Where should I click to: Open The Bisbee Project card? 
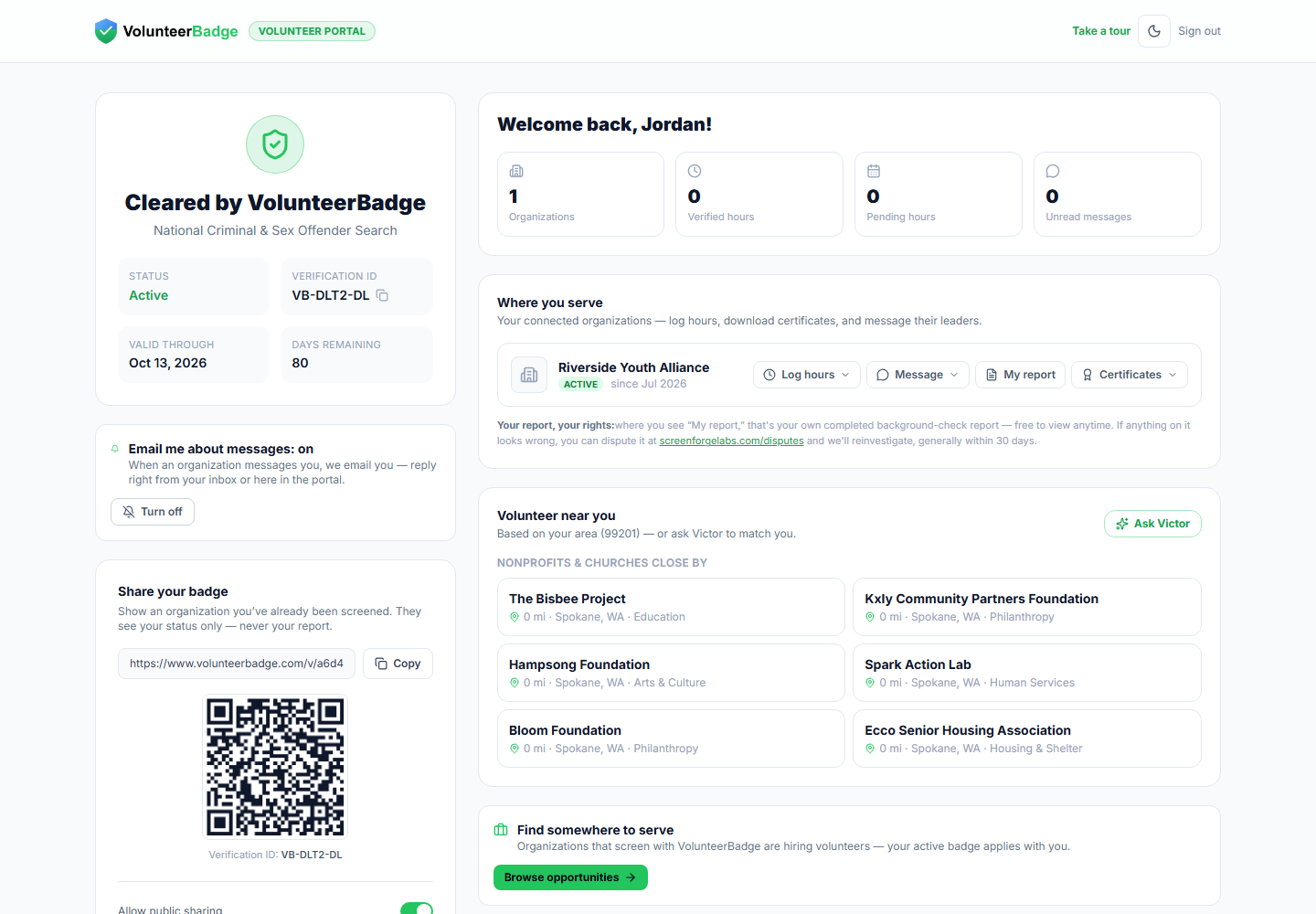point(671,607)
